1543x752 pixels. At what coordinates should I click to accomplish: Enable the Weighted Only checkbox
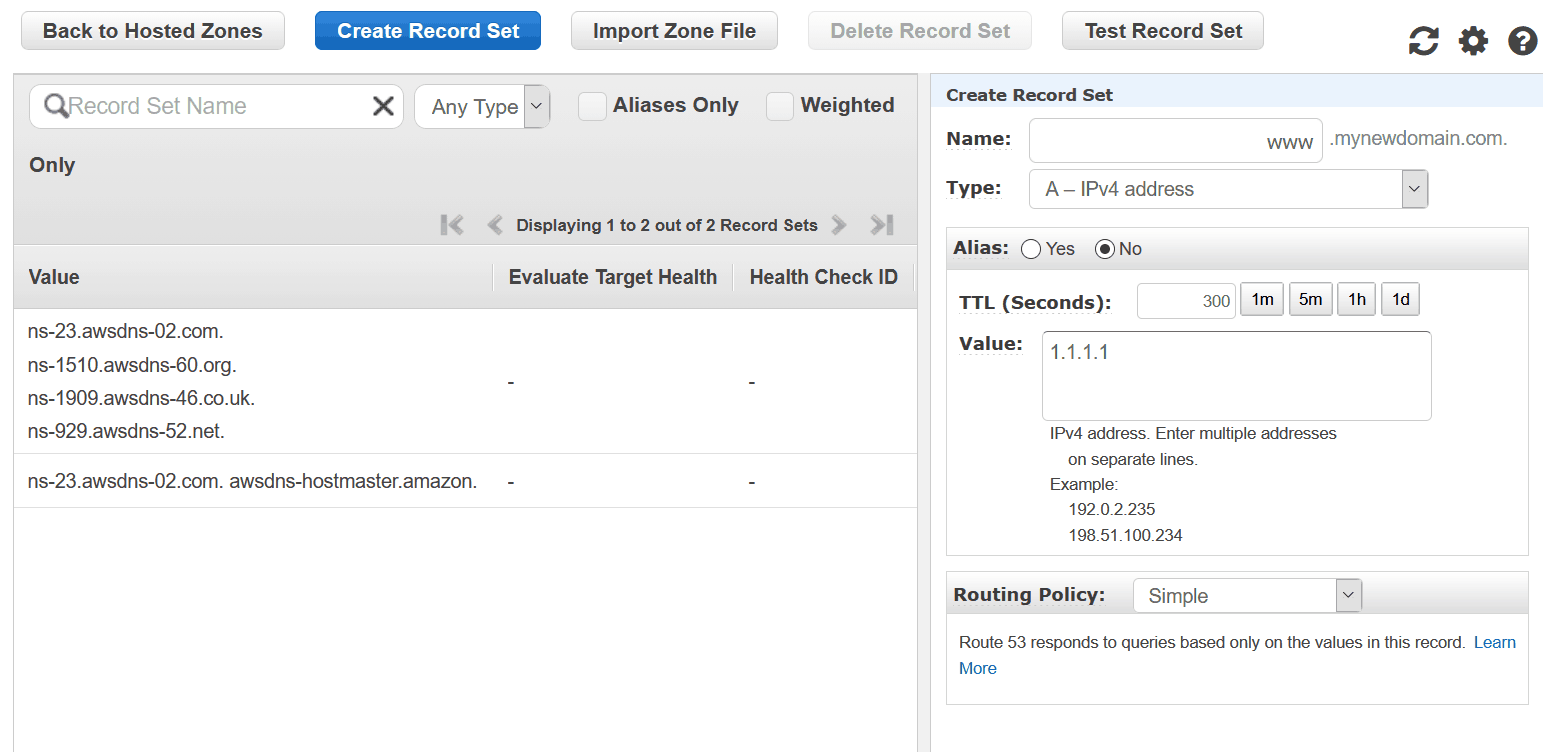click(780, 106)
